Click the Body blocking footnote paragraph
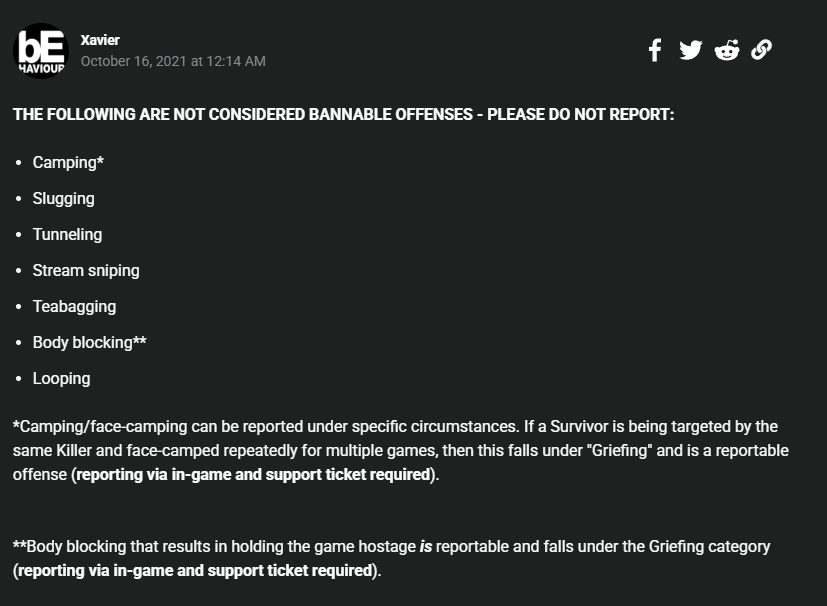 pyautogui.click(x=391, y=559)
